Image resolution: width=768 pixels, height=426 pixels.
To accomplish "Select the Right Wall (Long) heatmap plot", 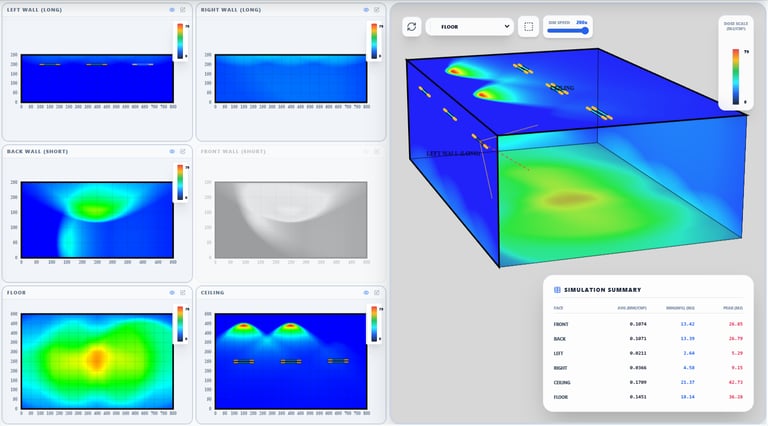I will [291, 78].
